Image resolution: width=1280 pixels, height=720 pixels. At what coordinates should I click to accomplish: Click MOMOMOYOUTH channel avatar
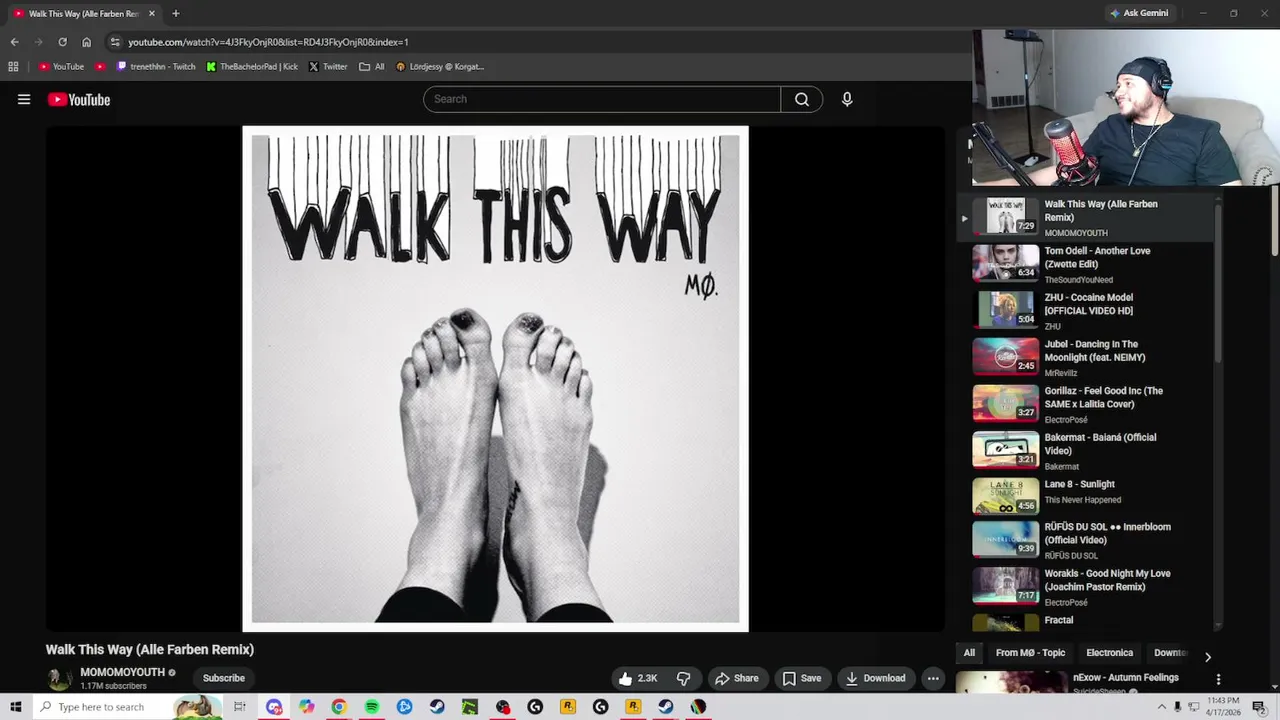coord(60,678)
